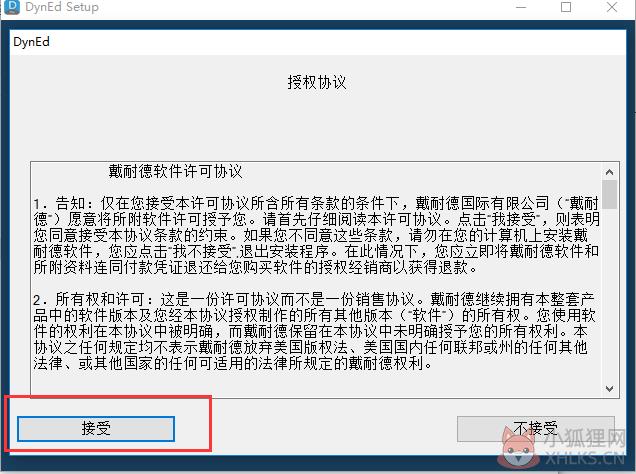Click the scroll up arrow in the license text box
The width and height of the screenshot is (636, 474).
pyautogui.click(x=609, y=172)
